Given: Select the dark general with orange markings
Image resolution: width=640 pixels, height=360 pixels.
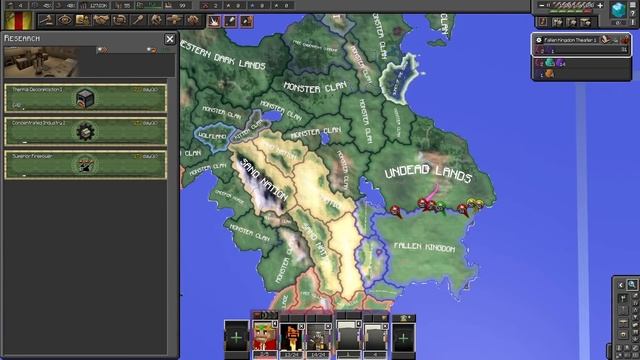Looking at the screenshot, I should click(x=291, y=337).
